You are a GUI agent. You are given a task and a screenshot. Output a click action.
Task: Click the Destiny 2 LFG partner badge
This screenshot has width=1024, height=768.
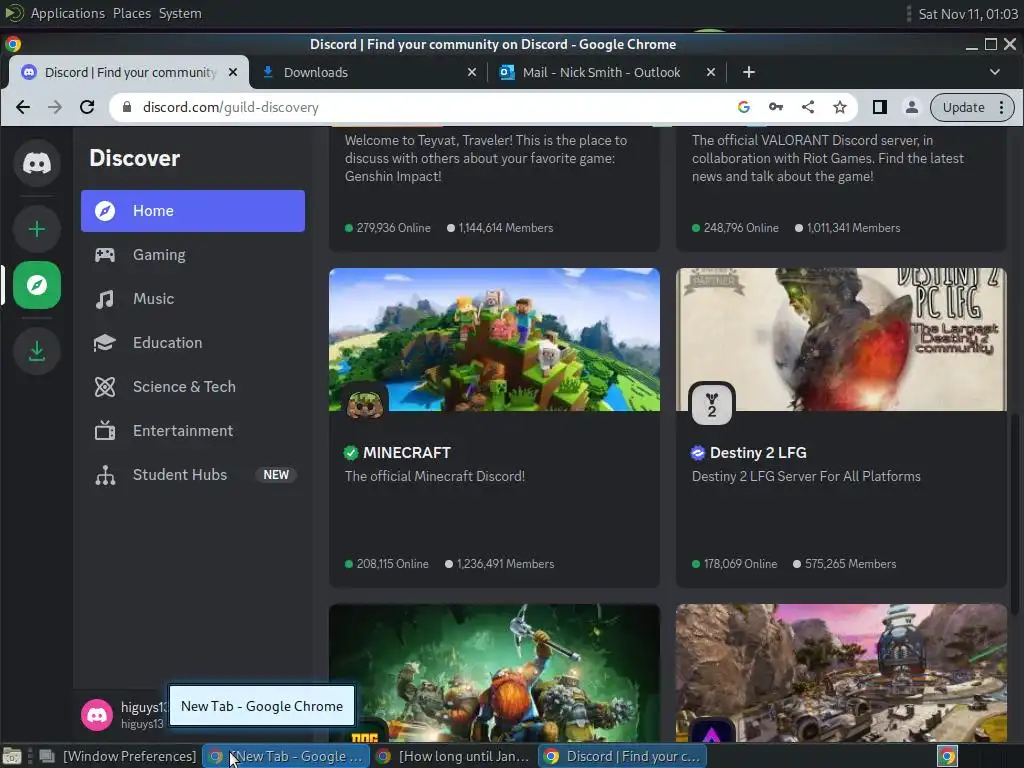tap(697, 453)
